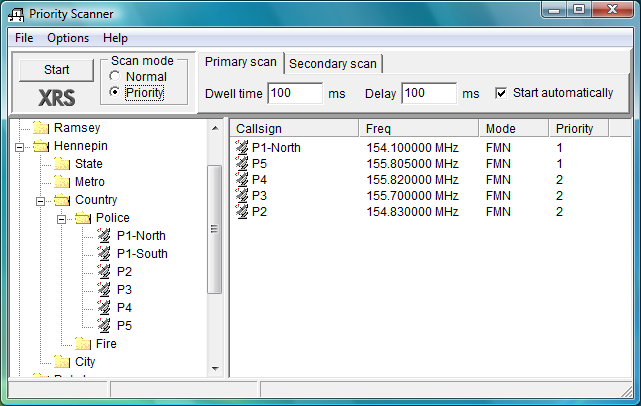Sort by the Mode column header
The height and width of the screenshot is (406, 641).
coord(513,129)
